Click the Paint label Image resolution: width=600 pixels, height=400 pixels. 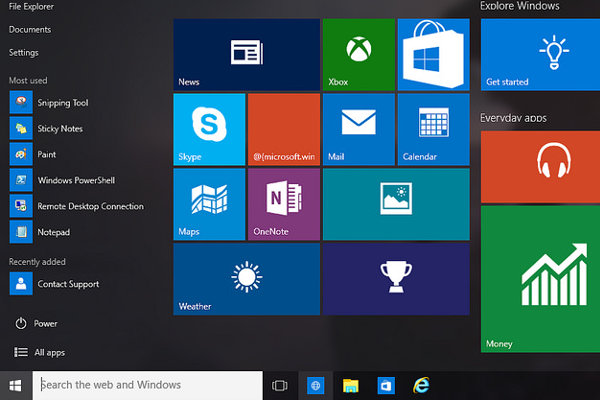pyautogui.click(x=47, y=154)
